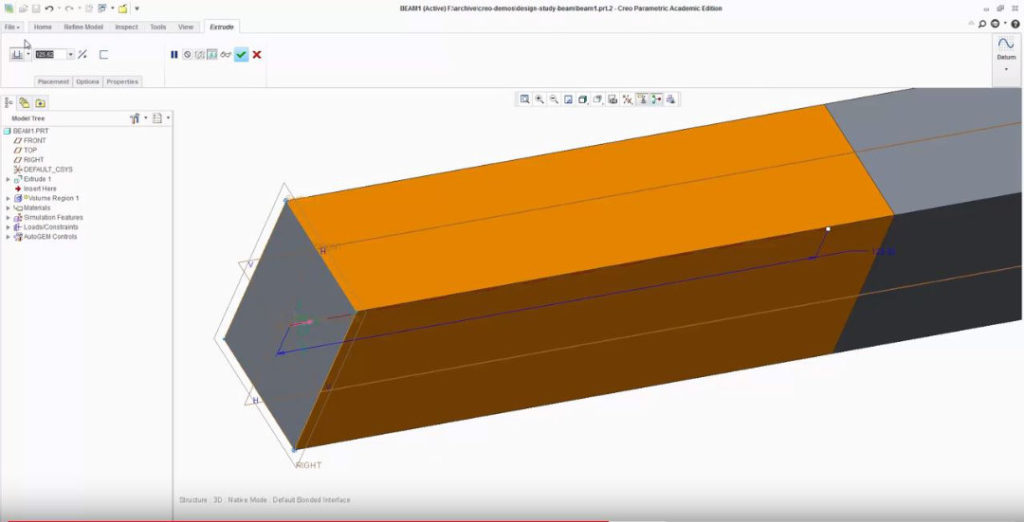Image resolution: width=1024 pixels, height=522 pixels.
Task: Open the Properties panel
Action: coord(122,82)
